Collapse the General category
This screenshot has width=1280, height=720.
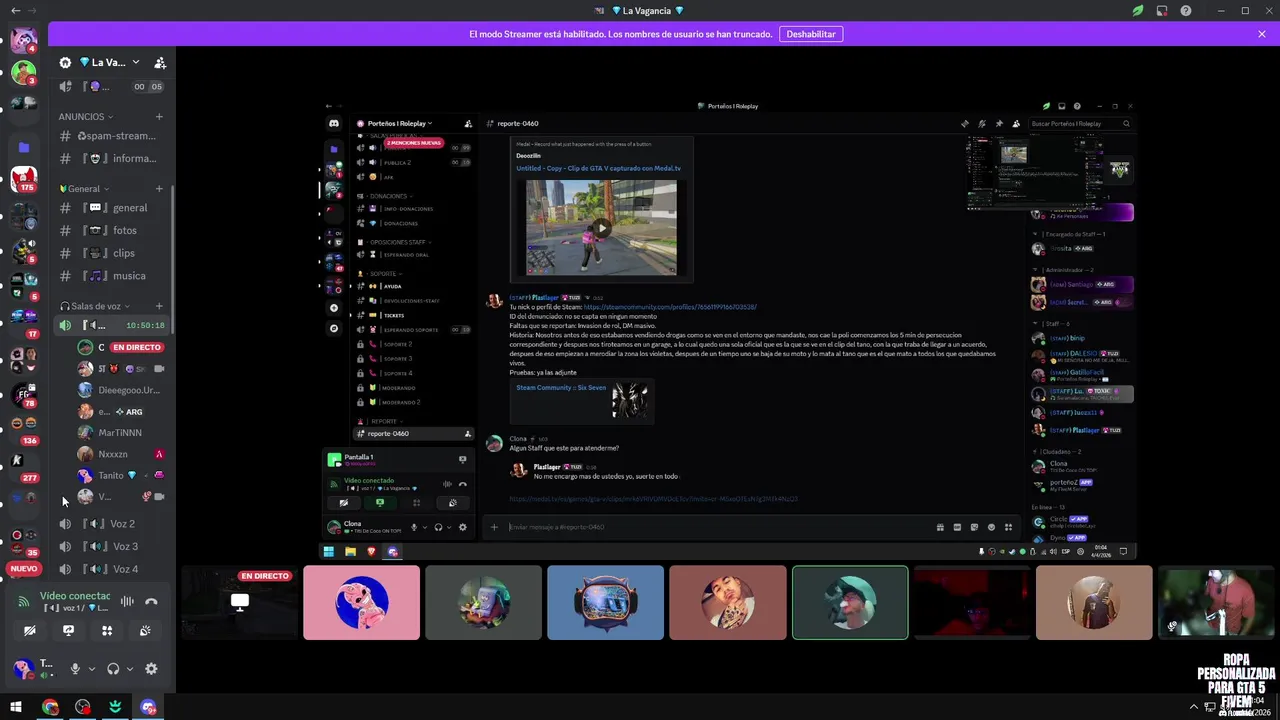click(85, 189)
